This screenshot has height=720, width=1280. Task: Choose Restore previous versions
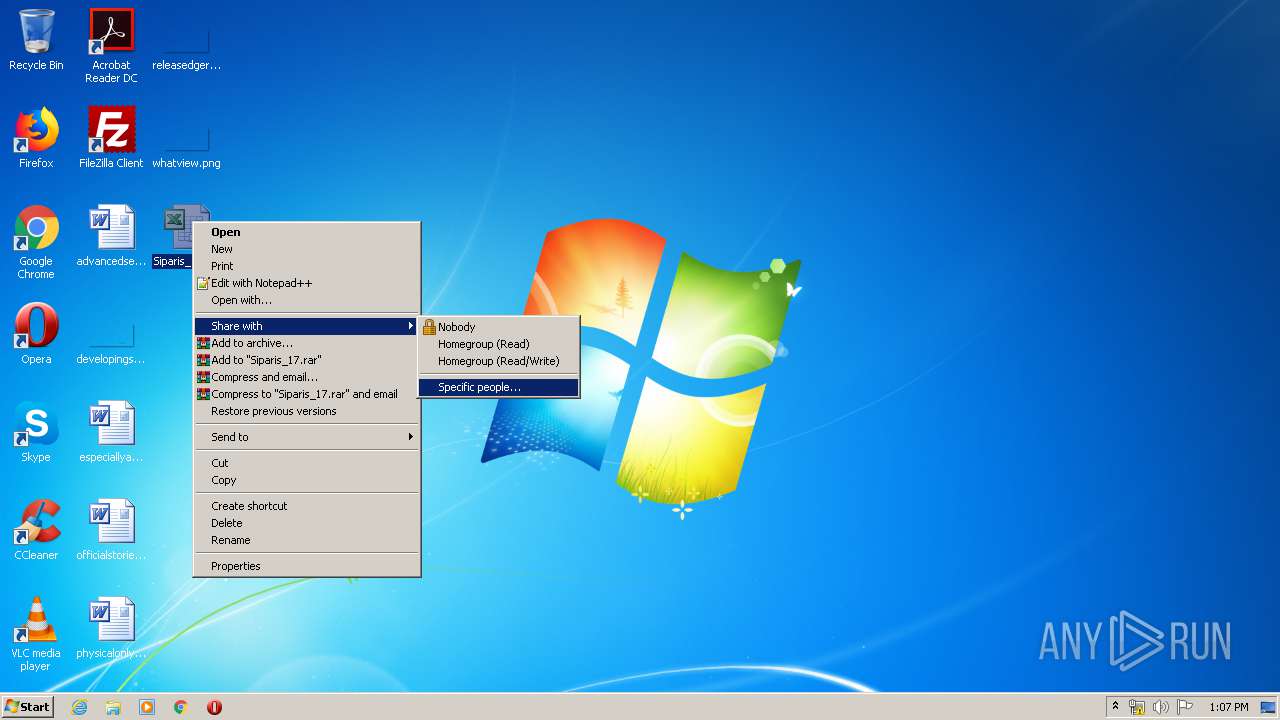[307, 411]
